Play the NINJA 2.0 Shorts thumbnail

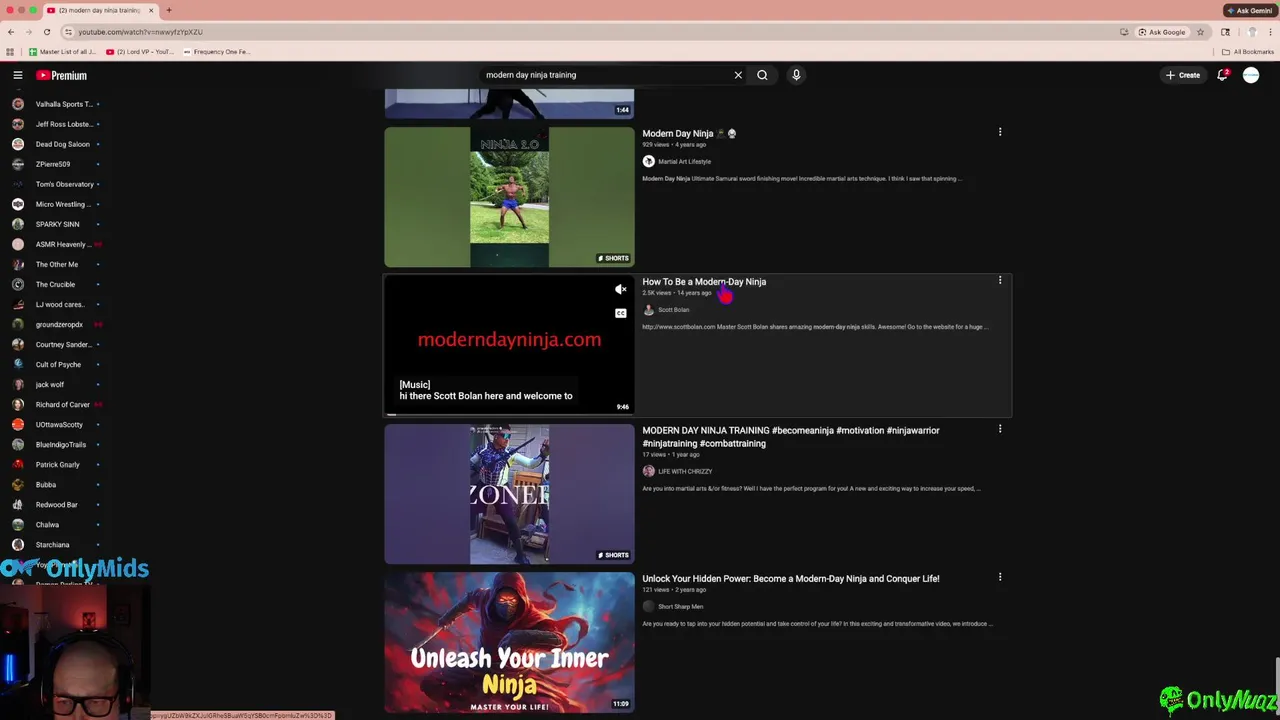click(x=509, y=197)
